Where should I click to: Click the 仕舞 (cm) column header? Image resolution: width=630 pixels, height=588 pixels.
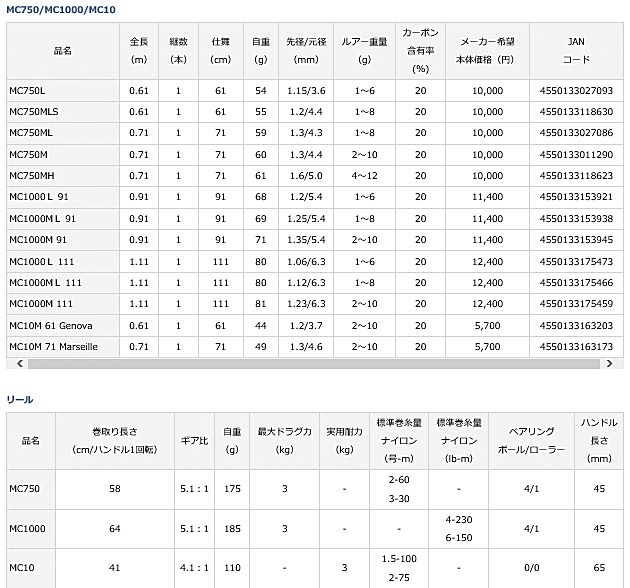coord(221,51)
